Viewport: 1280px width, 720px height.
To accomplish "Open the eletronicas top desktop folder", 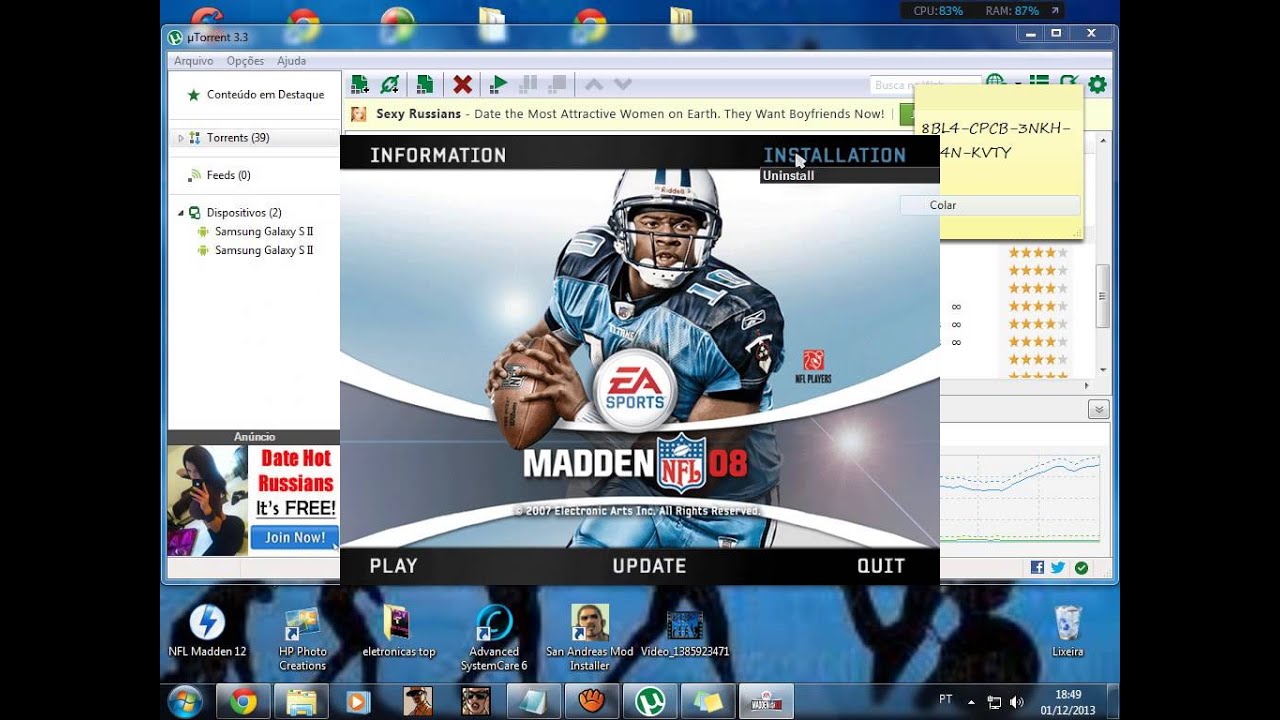I will pos(398,631).
